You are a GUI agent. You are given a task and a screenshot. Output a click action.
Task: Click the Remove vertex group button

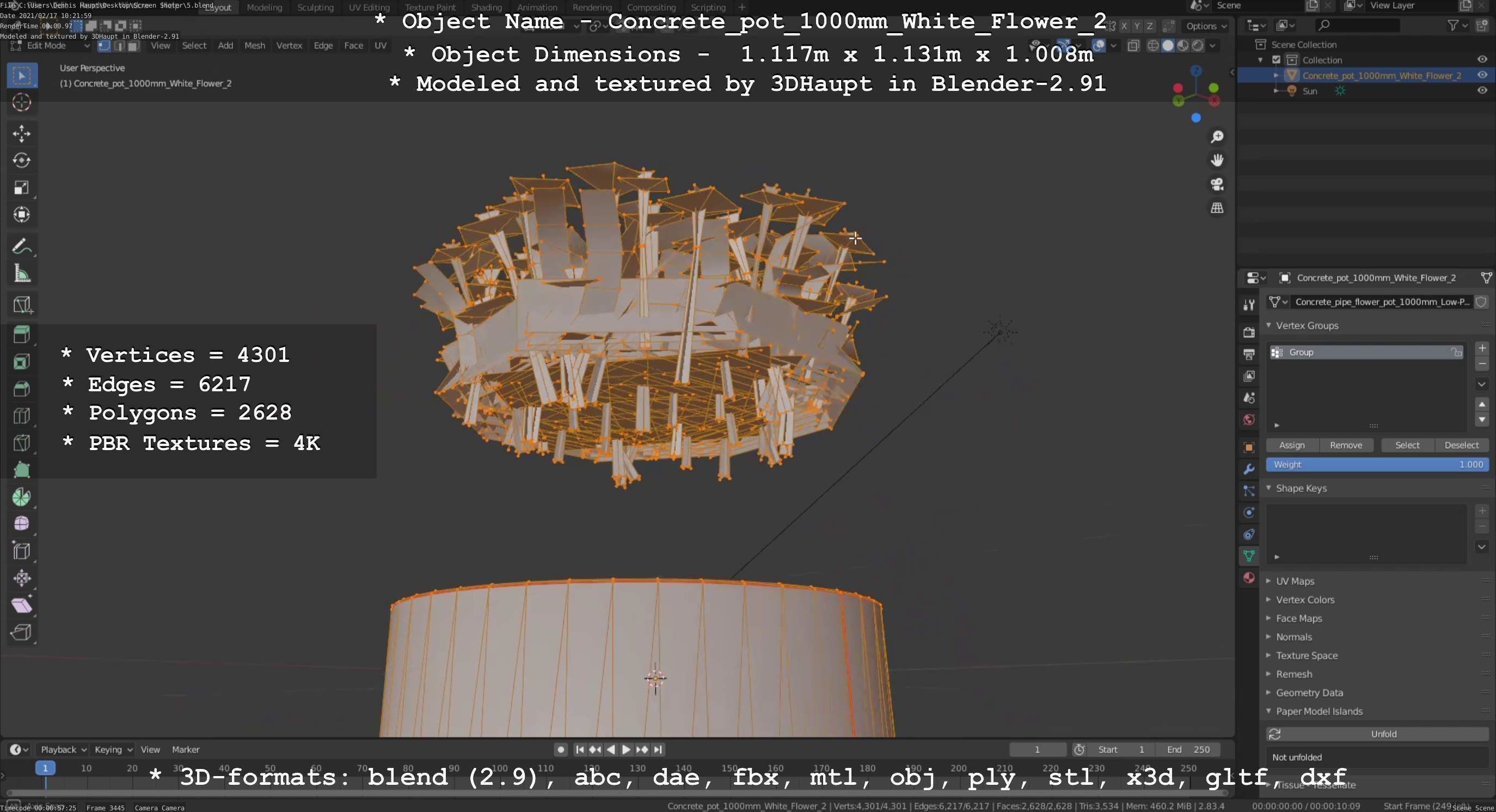pos(1346,445)
